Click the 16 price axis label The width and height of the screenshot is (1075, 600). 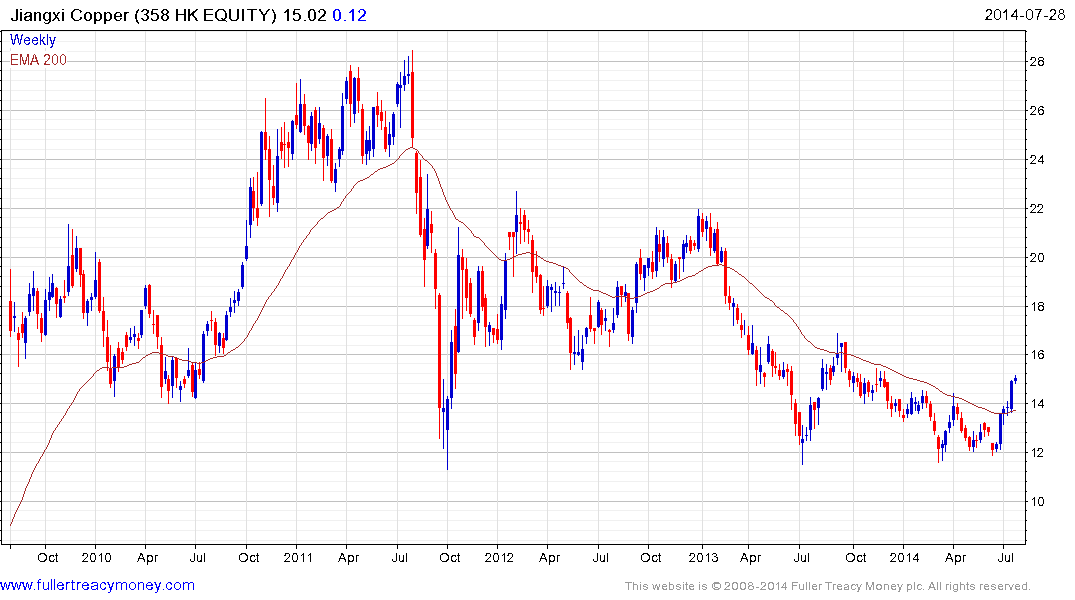click(1037, 355)
